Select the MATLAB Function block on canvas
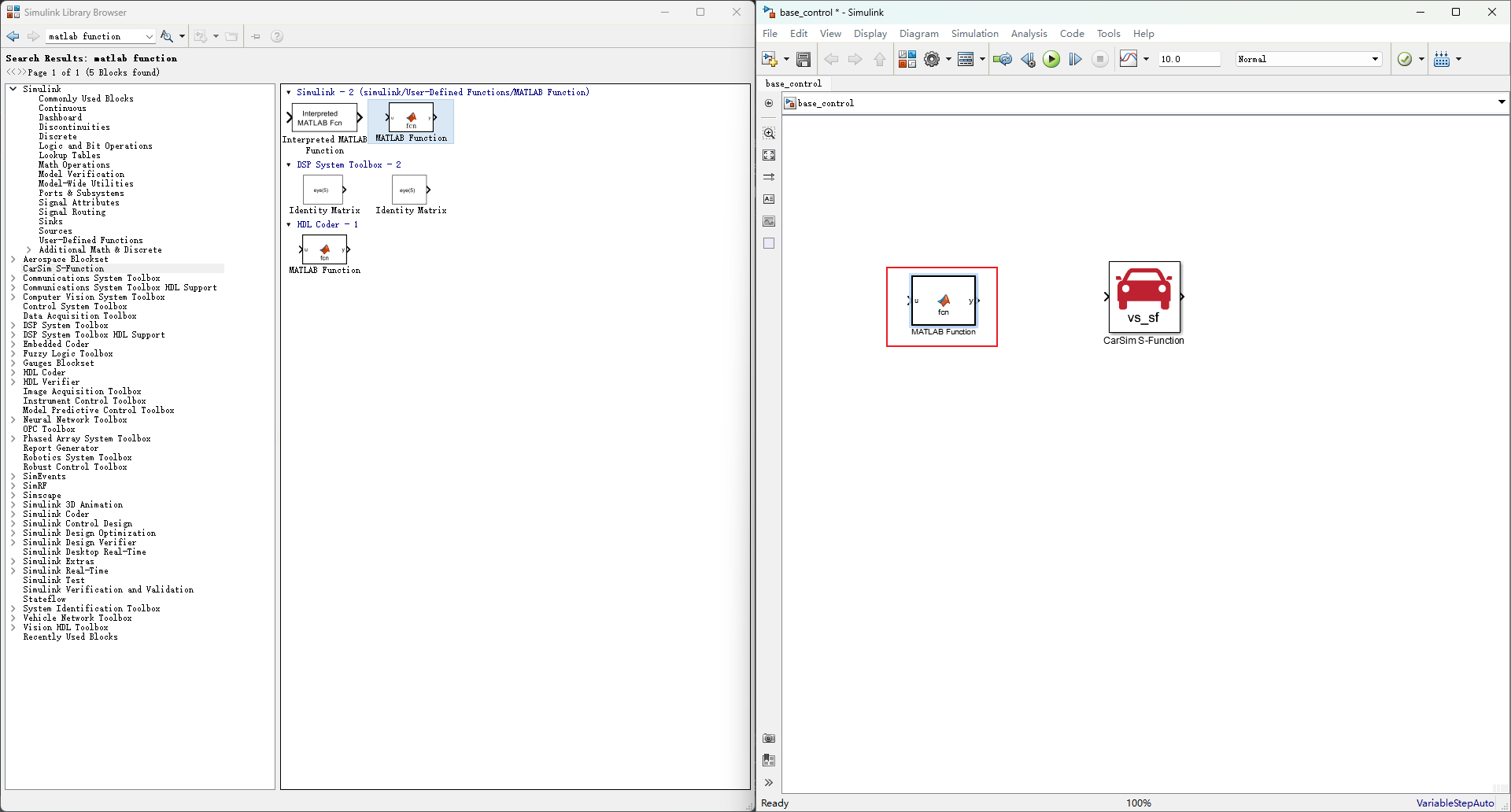 (x=943, y=300)
